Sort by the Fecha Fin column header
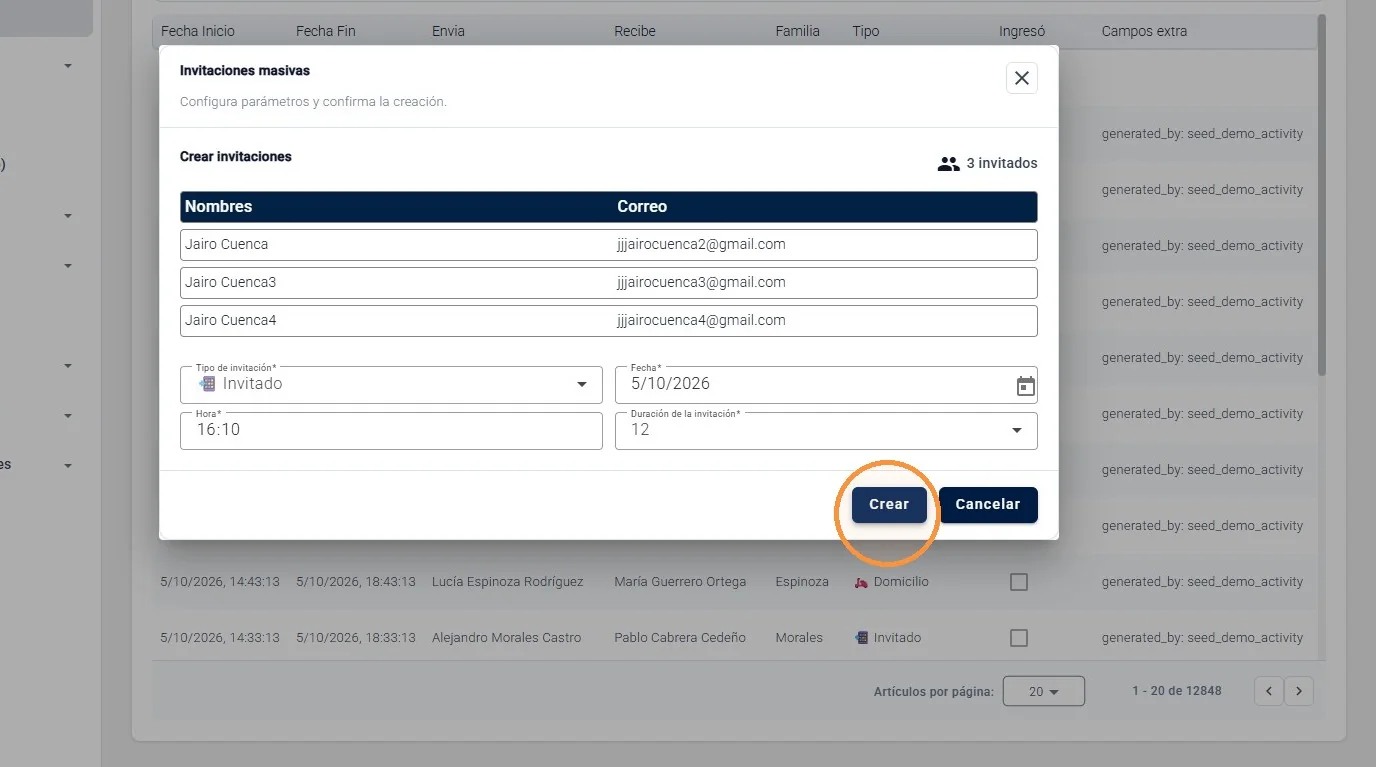This screenshot has width=1376, height=767. pos(326,31)
